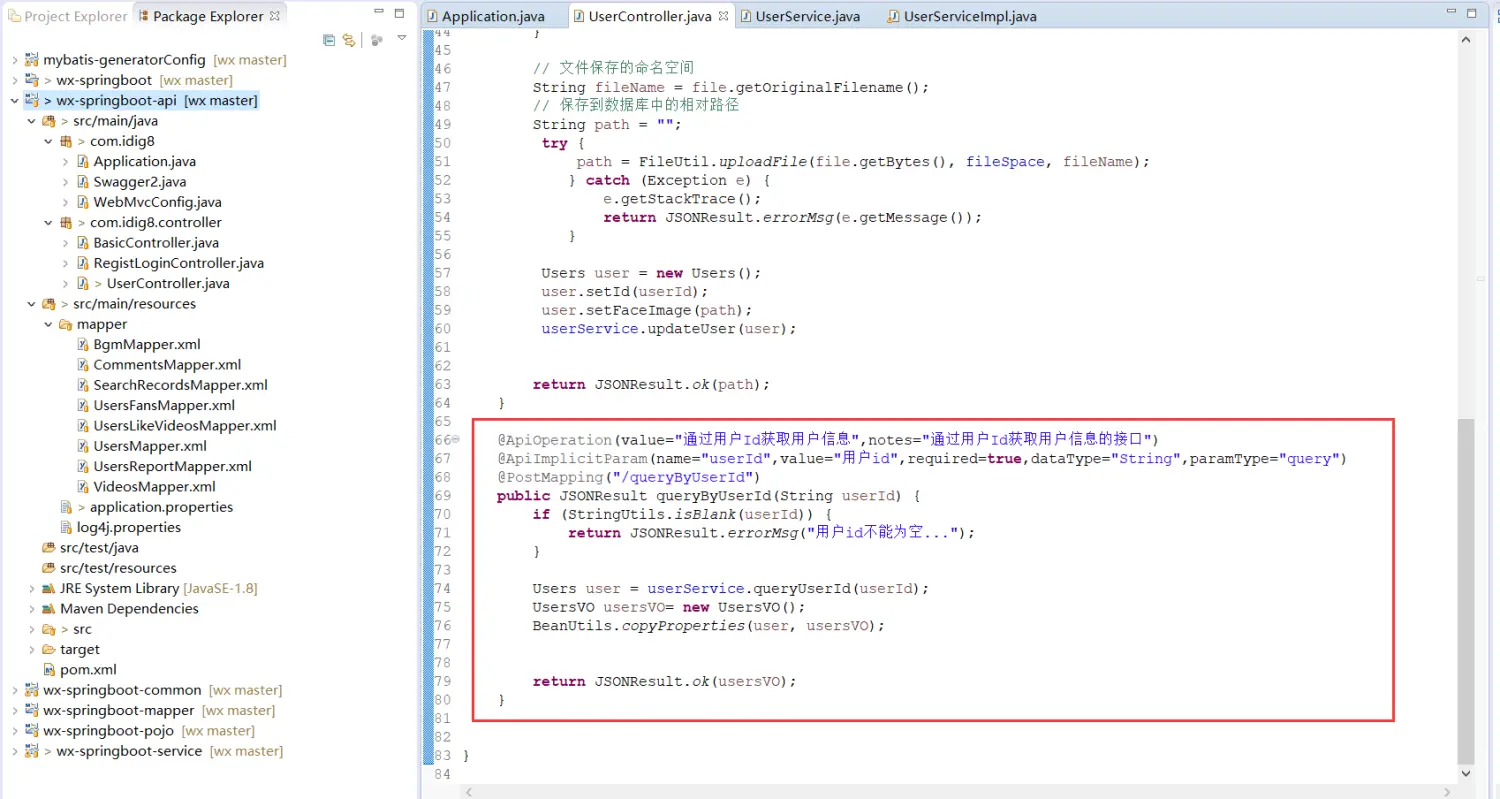Open the Application.java editor tab
1500x799 pixels.
pos(493,16)
